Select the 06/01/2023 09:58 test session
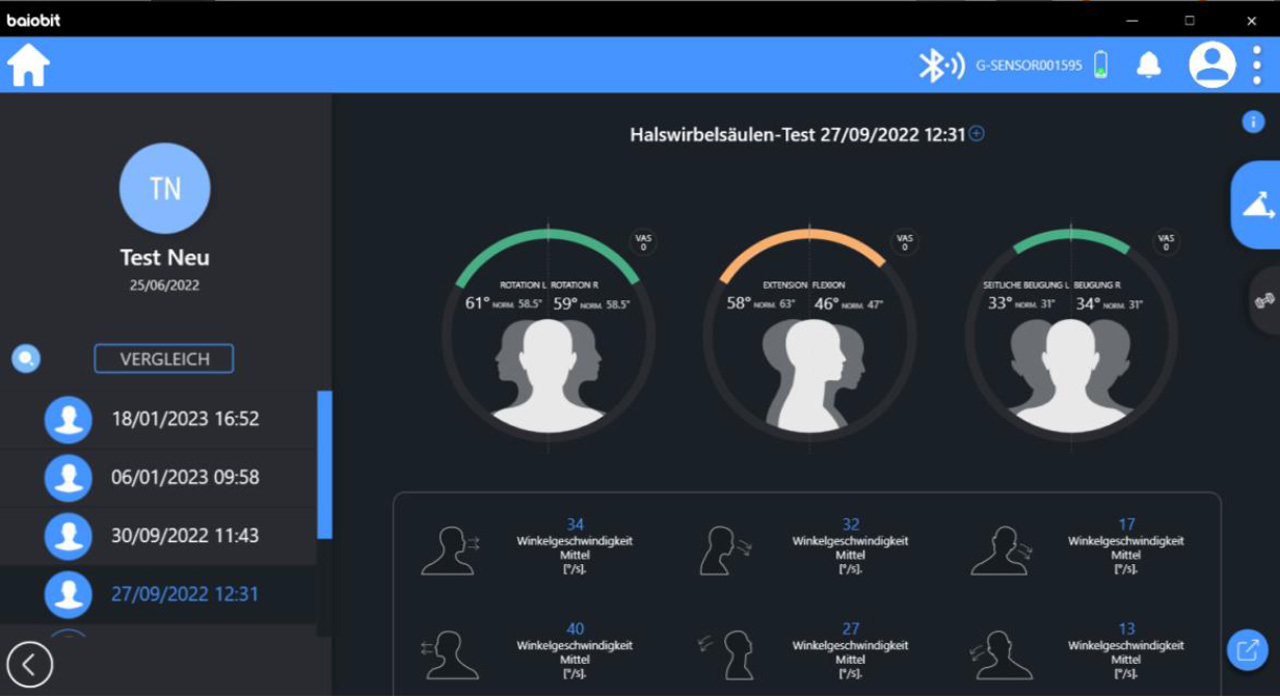Screen dimensions: 1280x697 [x=185, y=477]
